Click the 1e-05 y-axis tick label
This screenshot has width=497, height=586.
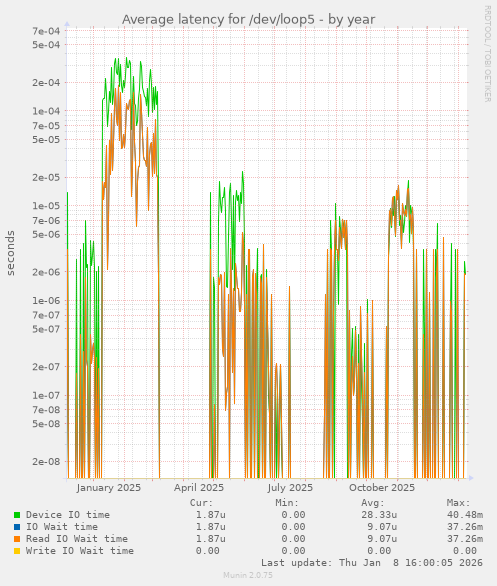[x=46, y=206]
